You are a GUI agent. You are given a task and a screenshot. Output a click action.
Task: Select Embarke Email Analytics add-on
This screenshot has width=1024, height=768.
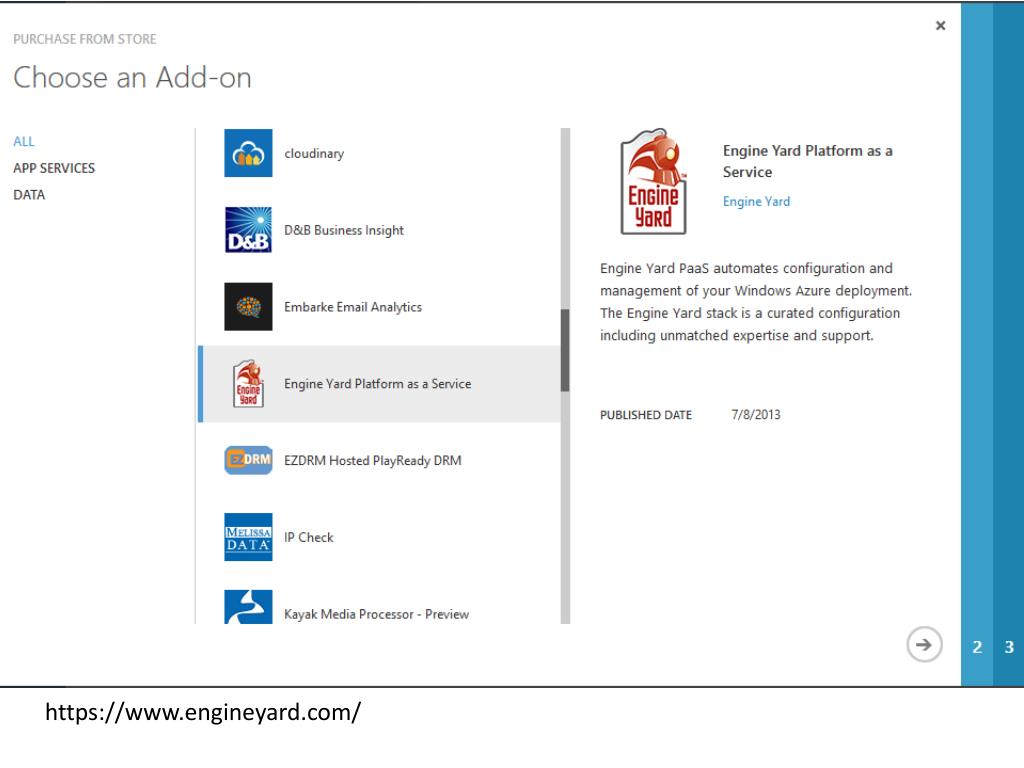(379, 306)
